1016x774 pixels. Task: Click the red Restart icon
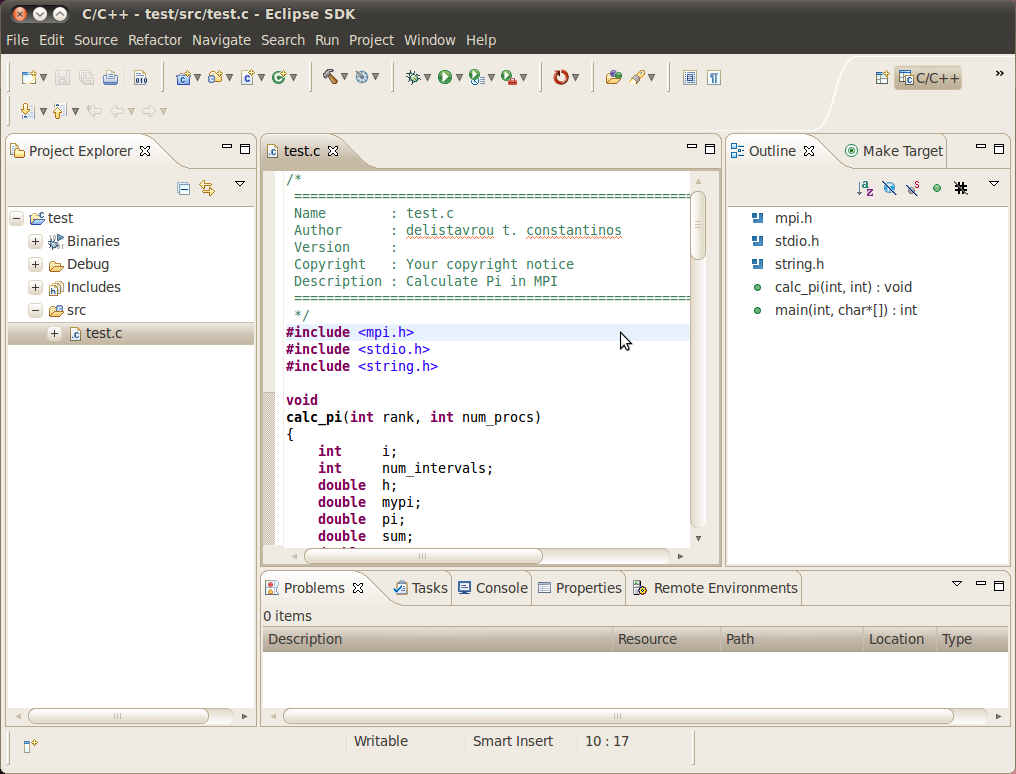click(560, 78)
